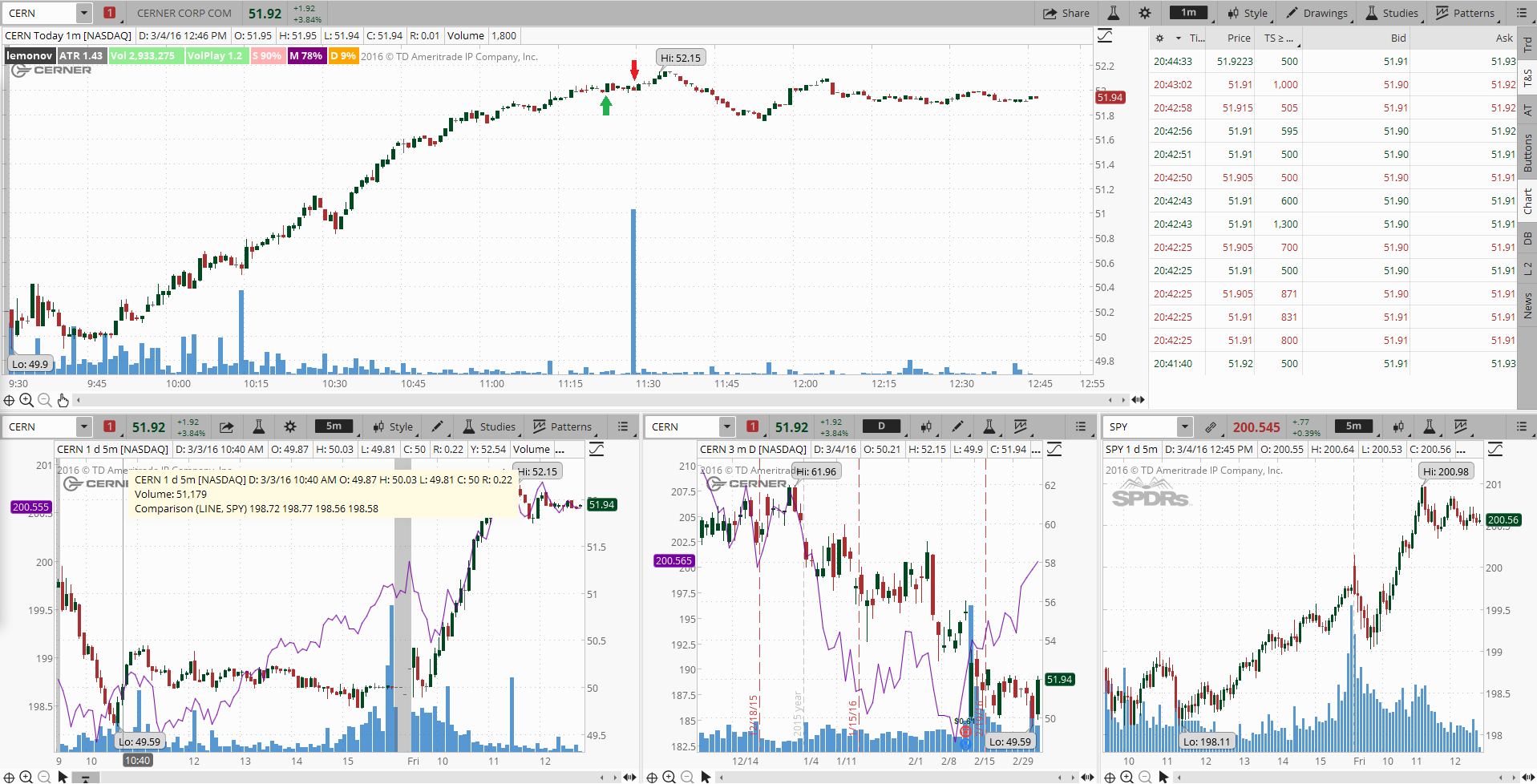Open chart settings gear in top chart
The height and width of the screenshot is (784, 1537).
1145,13
